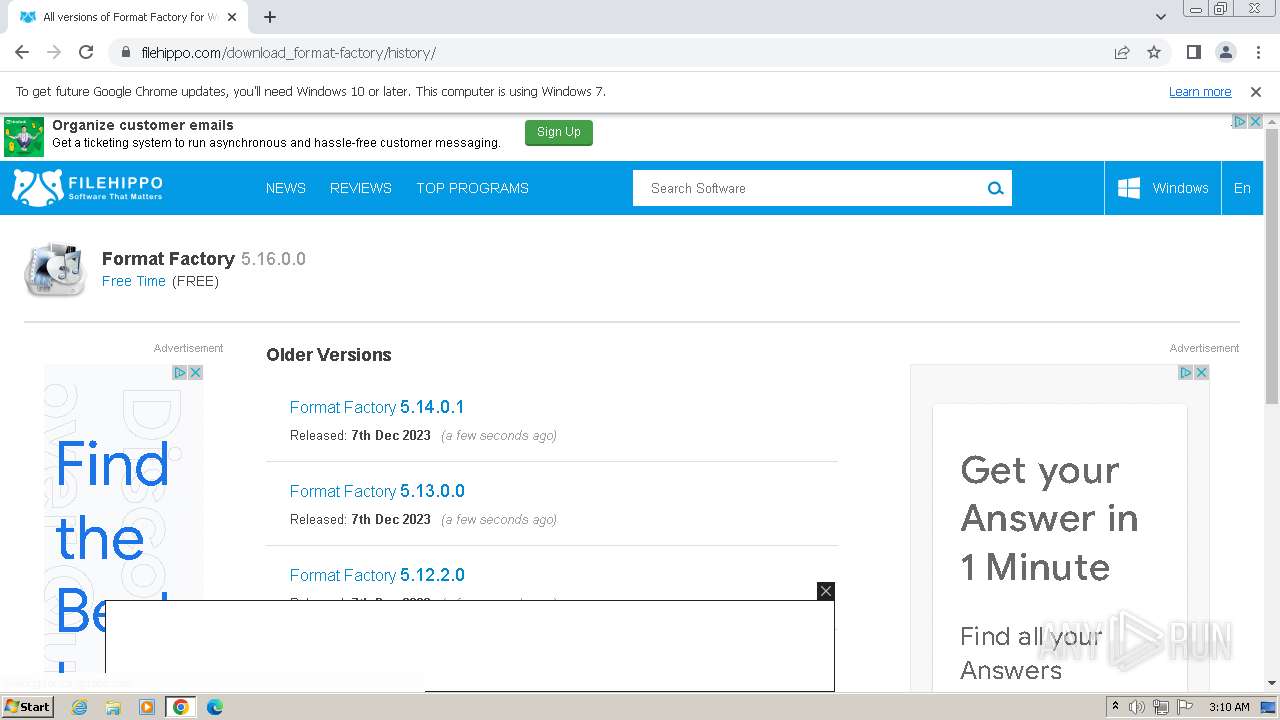Open the Learn more link
The width and height of the screenshot is (1280, 720).
(1200, 91)
